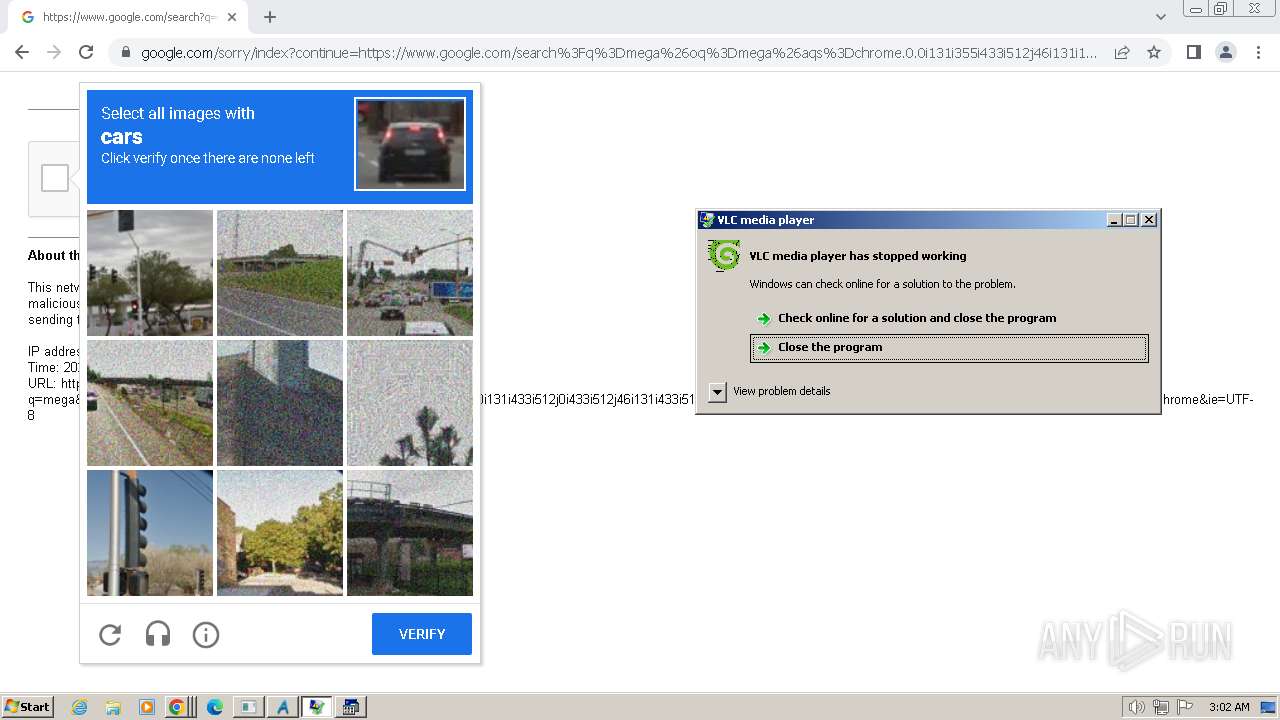Screen dimensions: 1280x720
Task: Select tile with close-up traffic signal pole
Action: [x=150, y=533]
